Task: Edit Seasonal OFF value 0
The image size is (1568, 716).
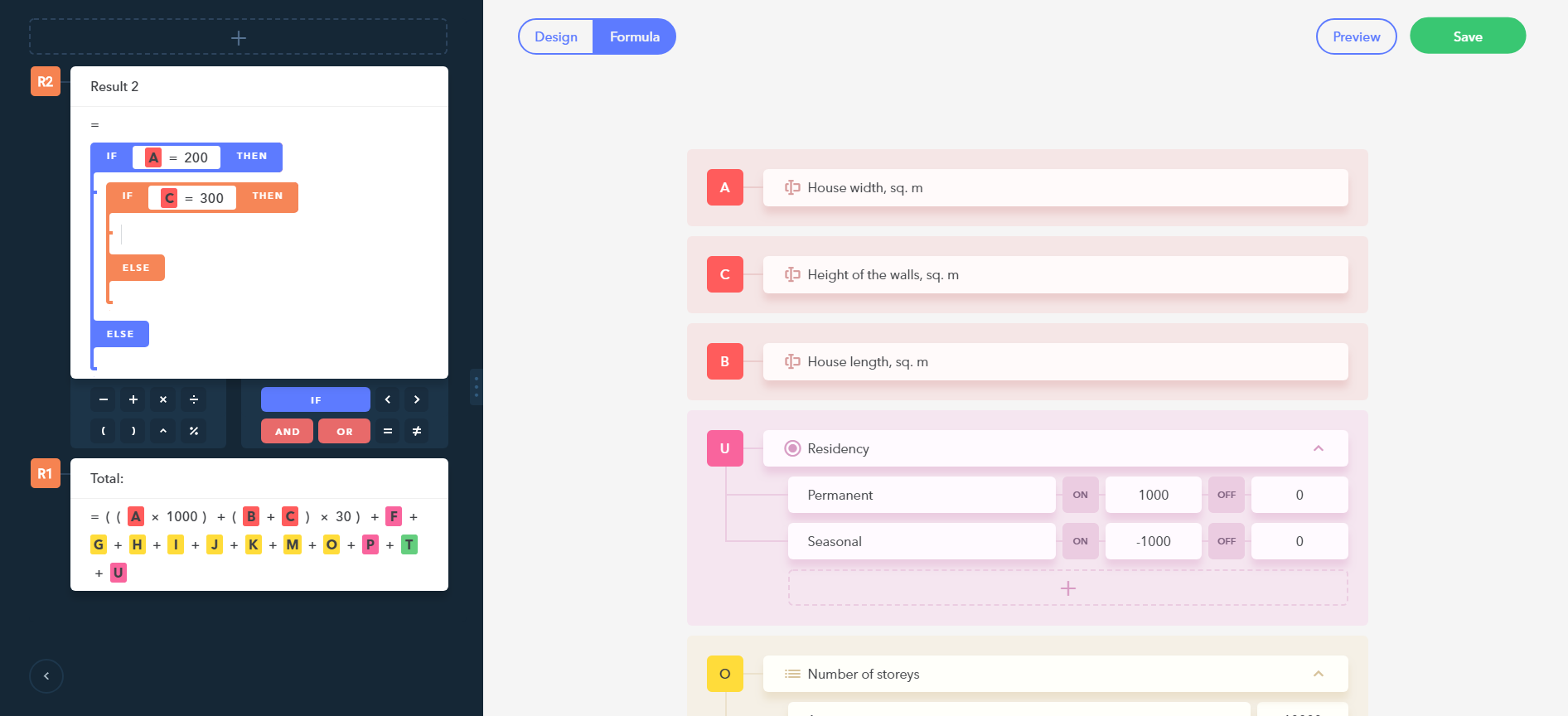Action: coord(1299,541)
